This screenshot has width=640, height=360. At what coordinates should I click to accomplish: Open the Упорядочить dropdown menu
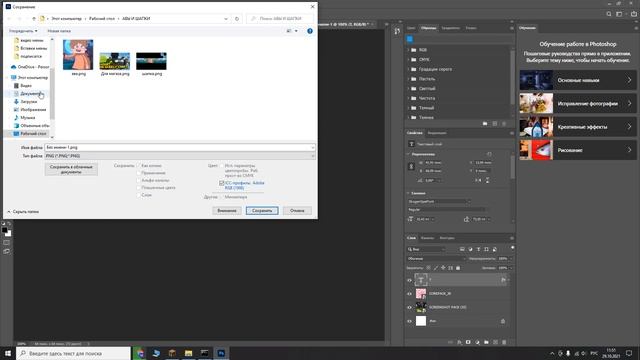(23, 31)
